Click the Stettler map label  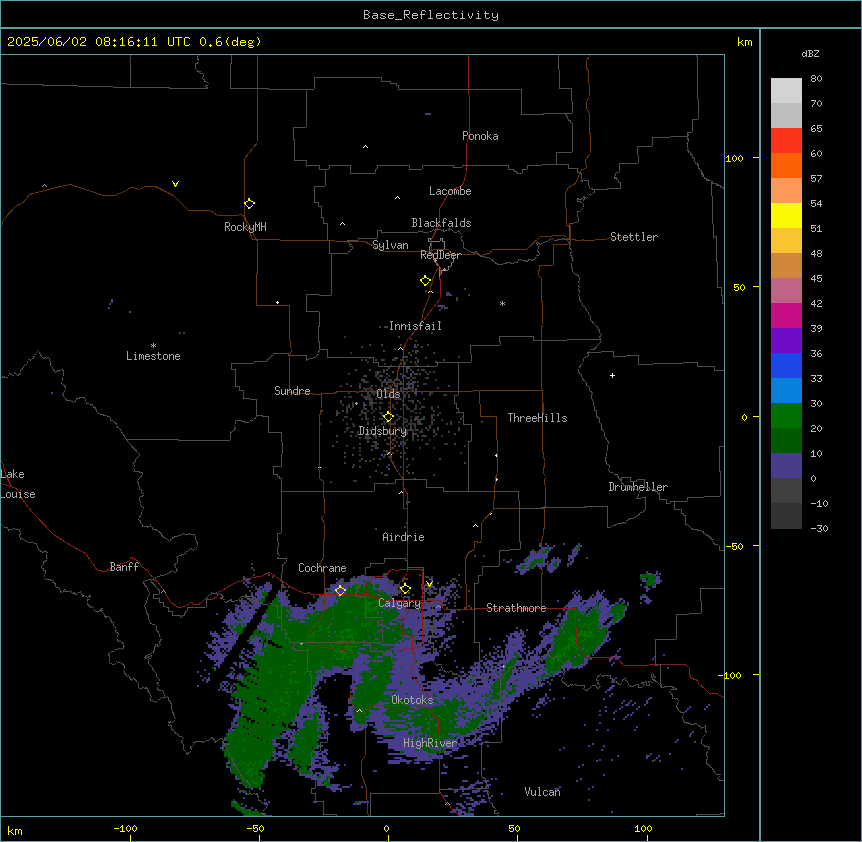tap(634, 237)
